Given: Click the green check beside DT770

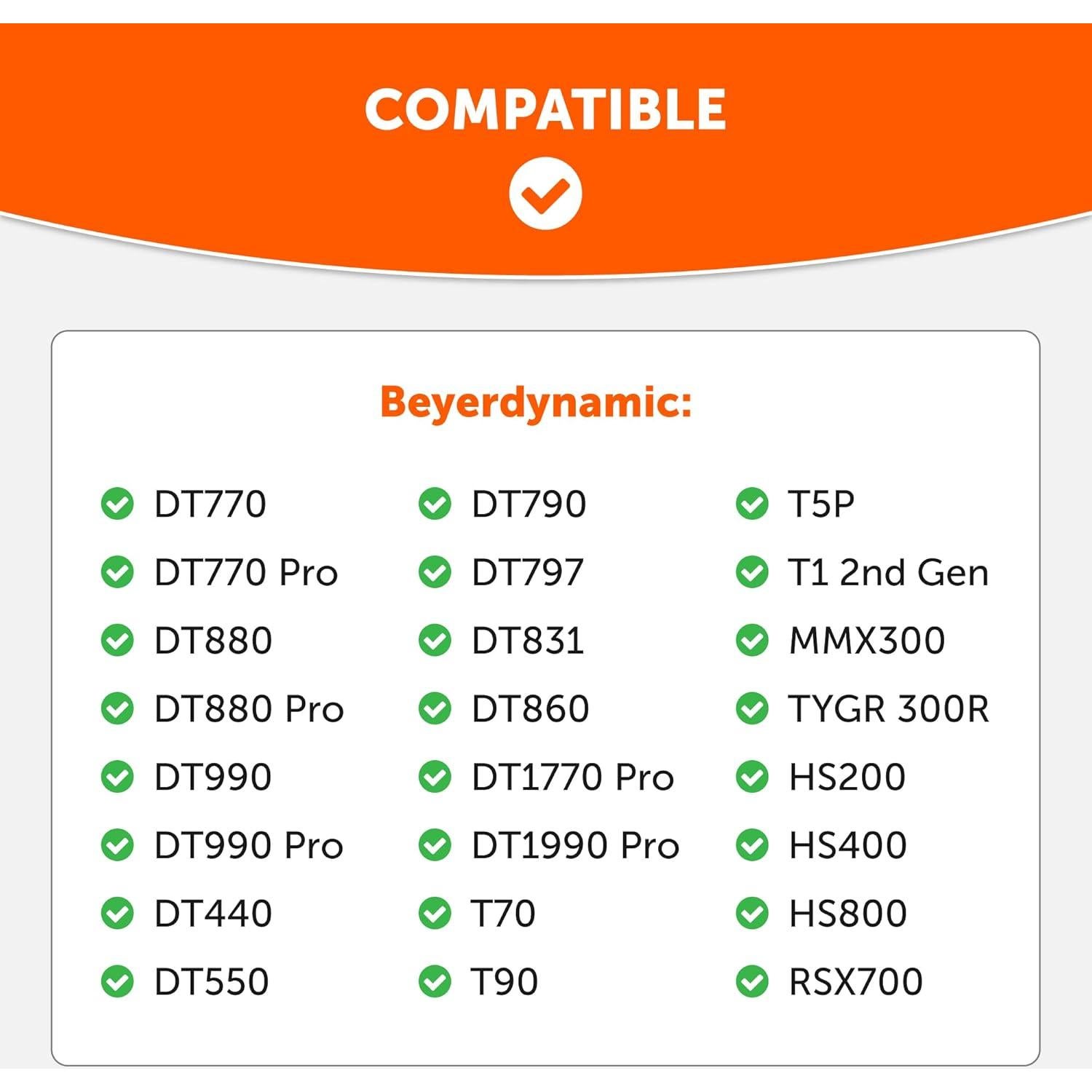Looking at the screenshot, I should [x=117, y=504].
